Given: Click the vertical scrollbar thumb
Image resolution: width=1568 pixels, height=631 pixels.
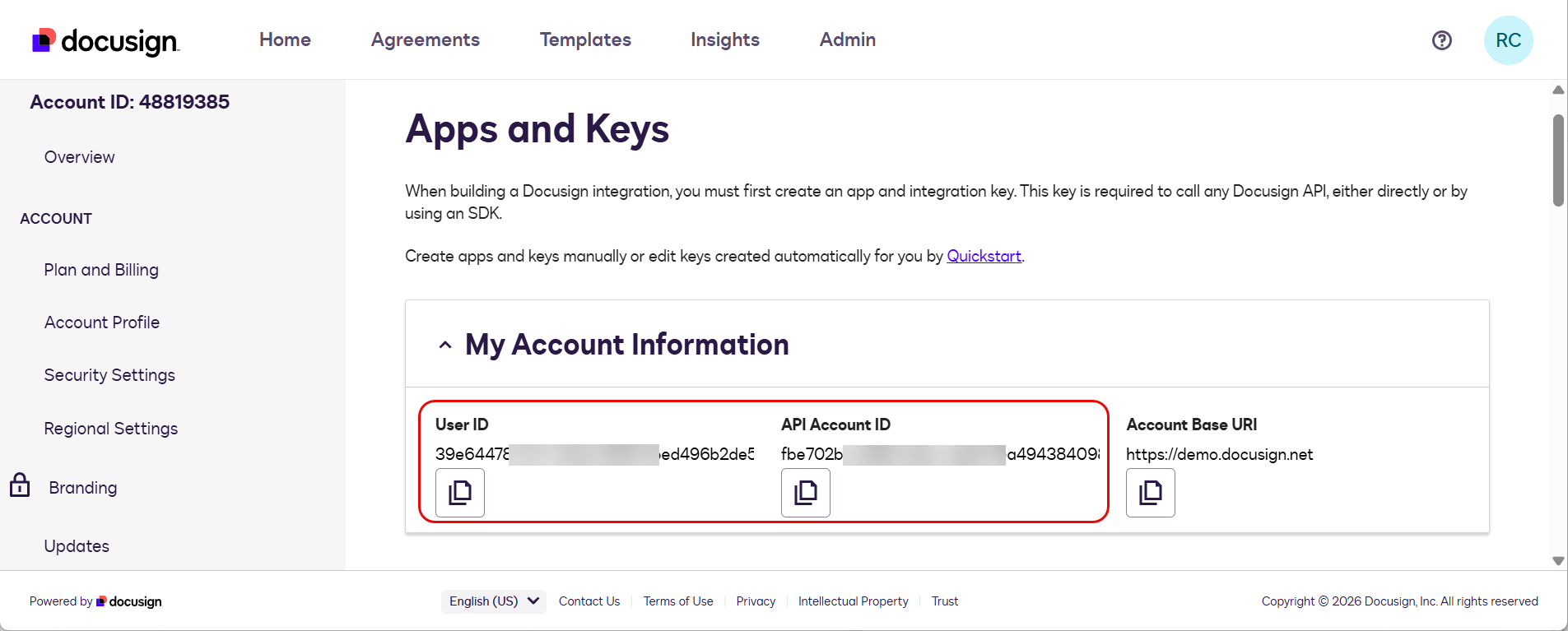Looking at the screenshot, I should pos(1558,160).
